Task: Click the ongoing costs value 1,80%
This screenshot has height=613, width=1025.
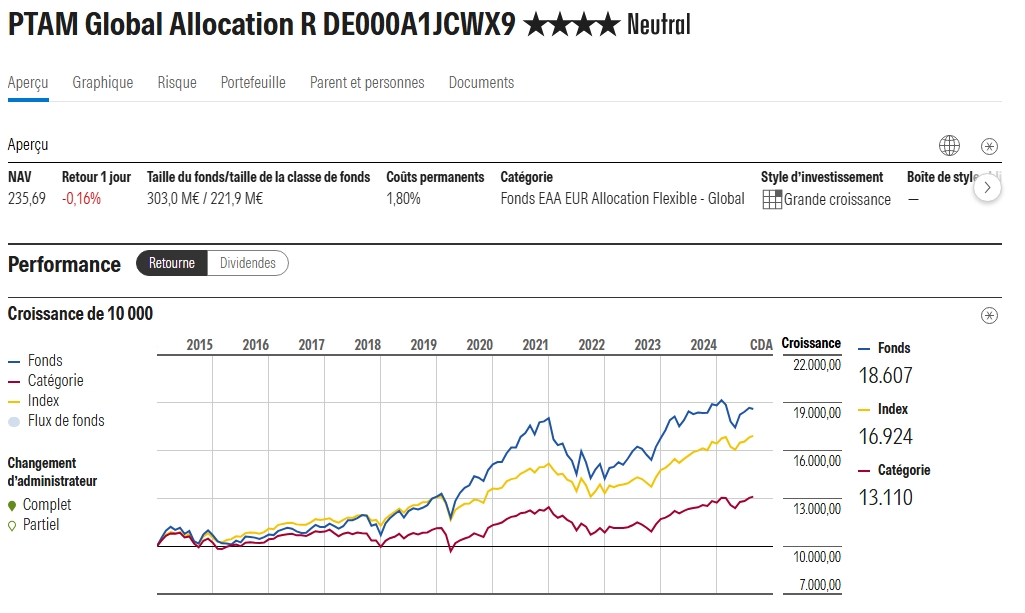Action: (403, 199)
